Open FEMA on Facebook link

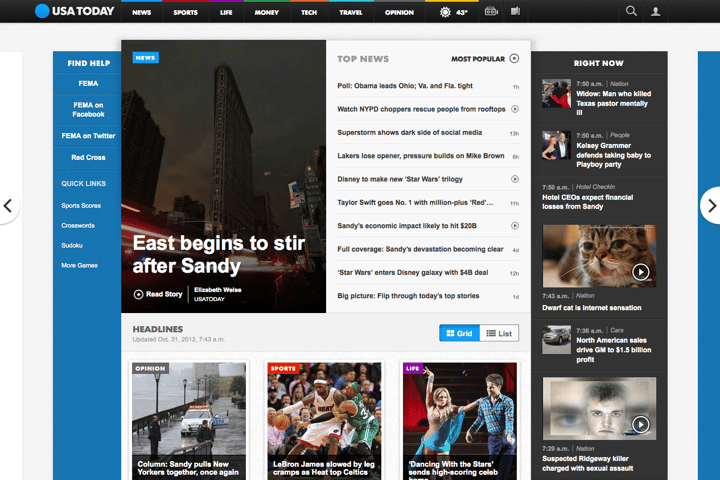pos(88,110)
